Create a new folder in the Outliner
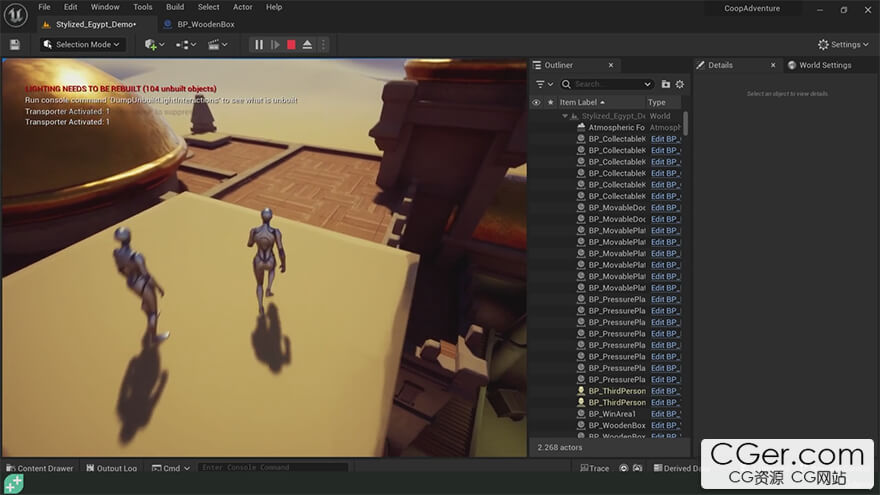This screenshot has height=495, width=880. (x=666, y=84)
